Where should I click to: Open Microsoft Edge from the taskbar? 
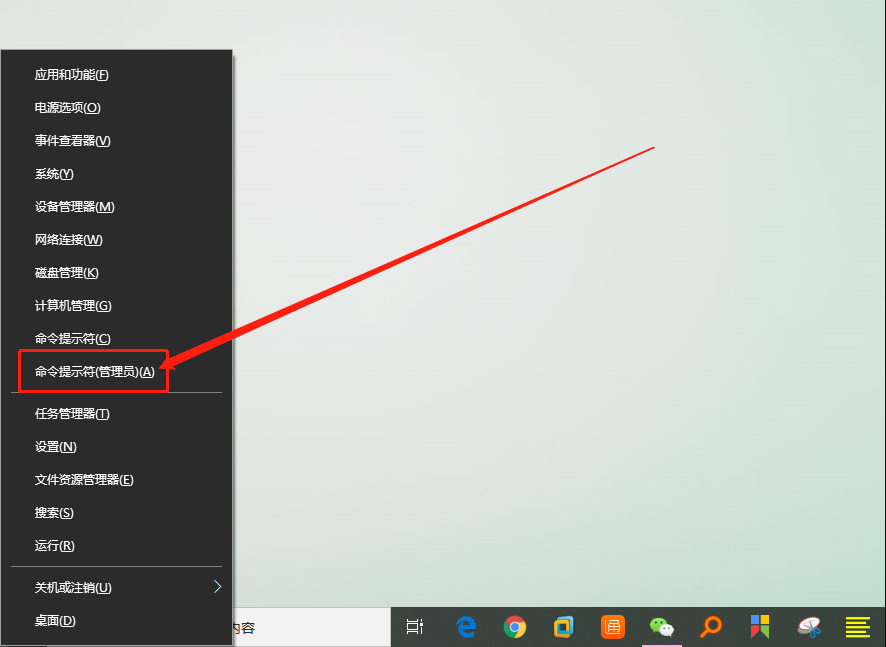465,628
